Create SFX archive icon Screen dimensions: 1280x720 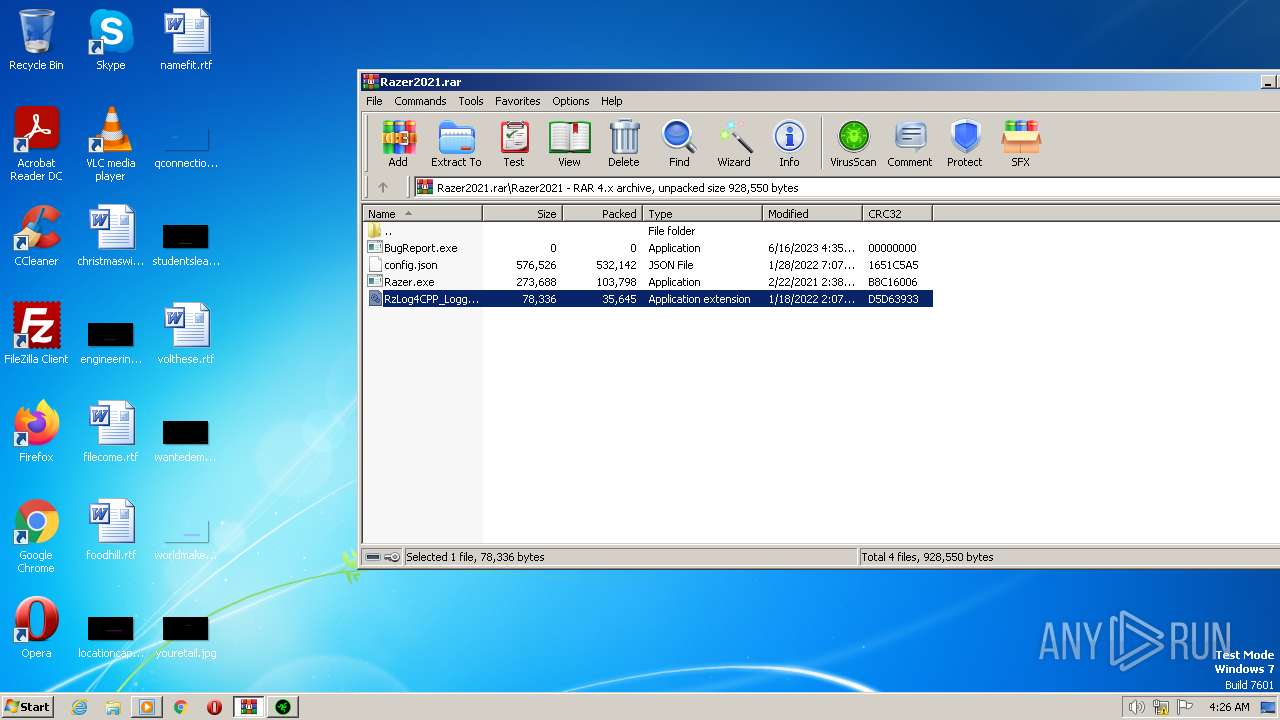click(1020, 144)
